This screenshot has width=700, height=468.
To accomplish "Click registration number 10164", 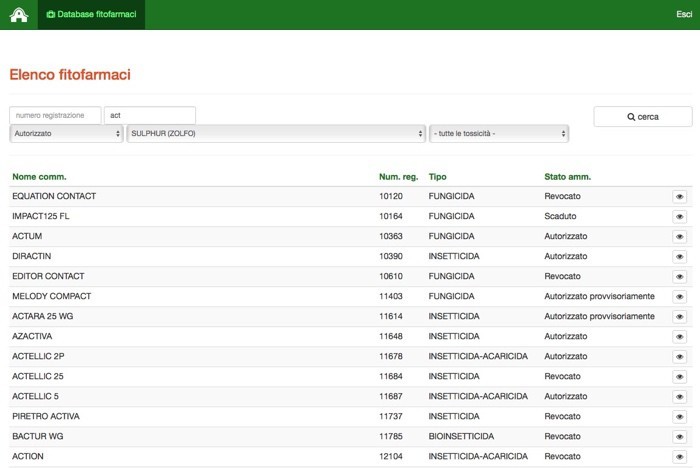I will (391, 216).
